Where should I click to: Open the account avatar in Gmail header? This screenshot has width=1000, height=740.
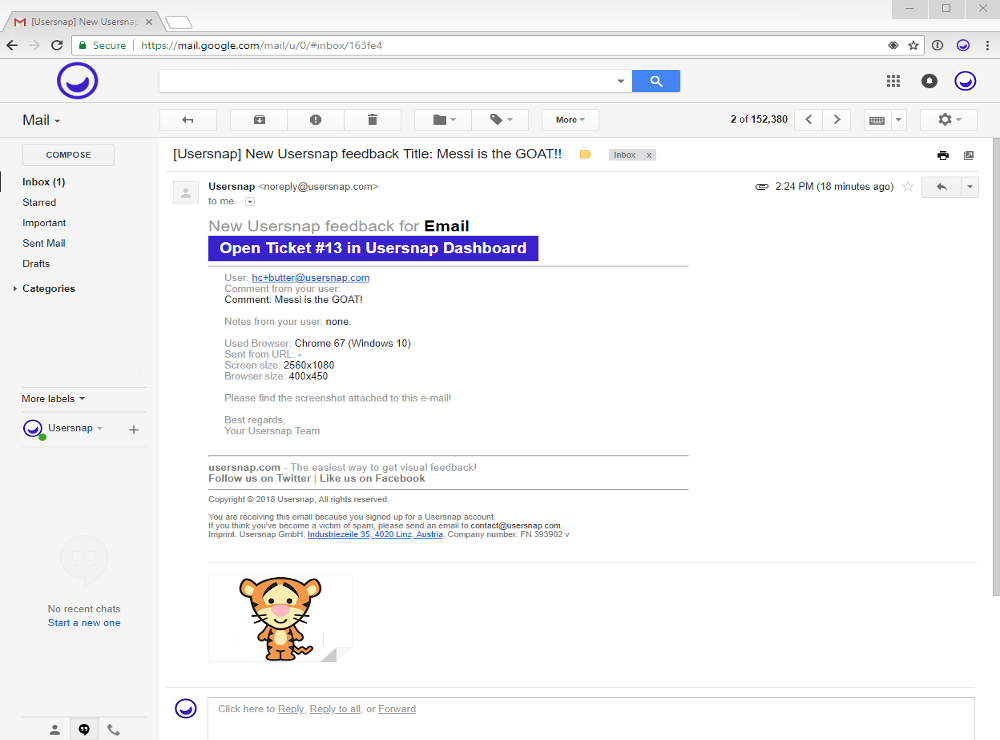(965, 81)
